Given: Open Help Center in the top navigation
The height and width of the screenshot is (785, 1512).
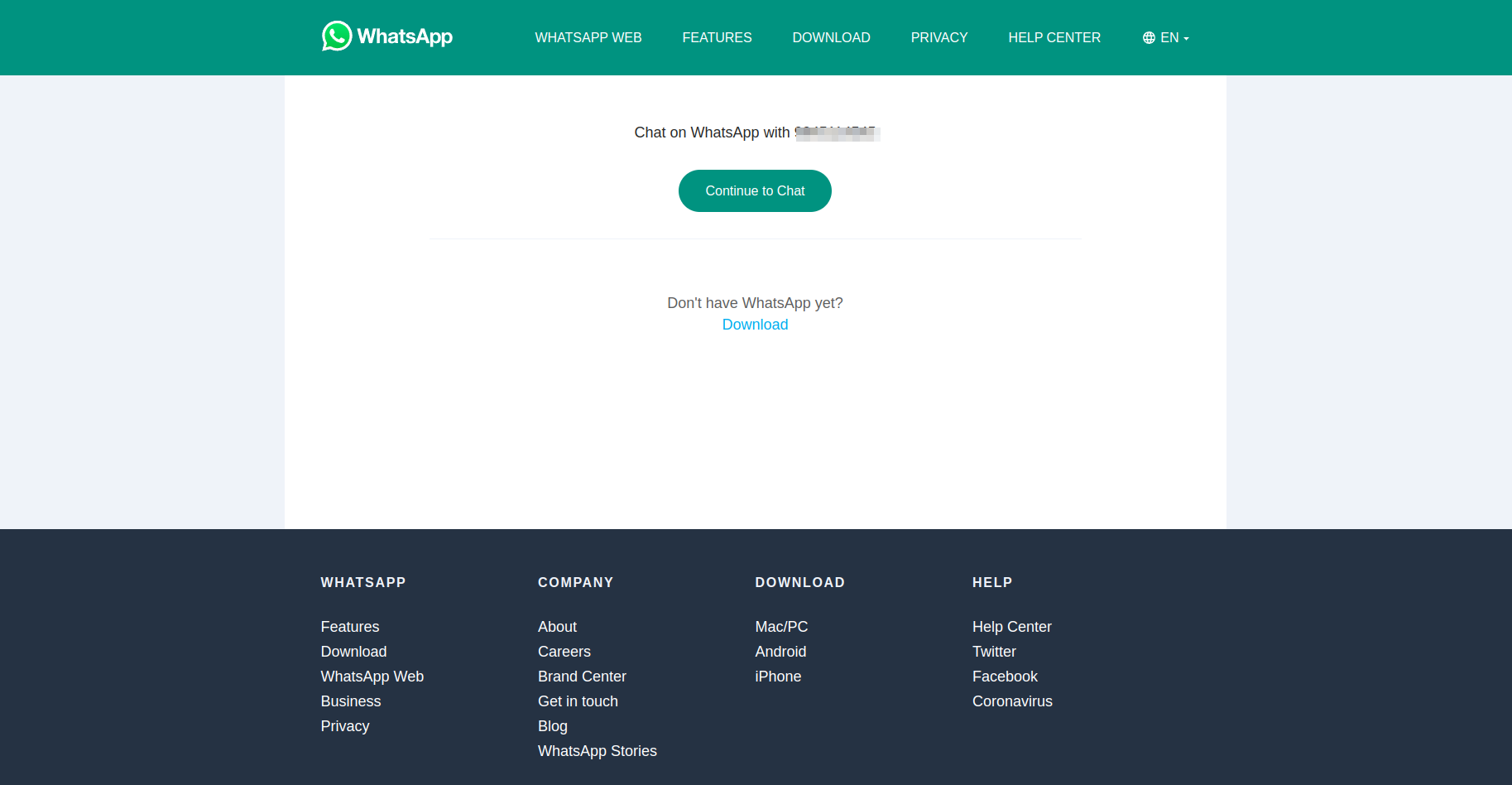Looking at the screenshot, I should coord(1054,38).
